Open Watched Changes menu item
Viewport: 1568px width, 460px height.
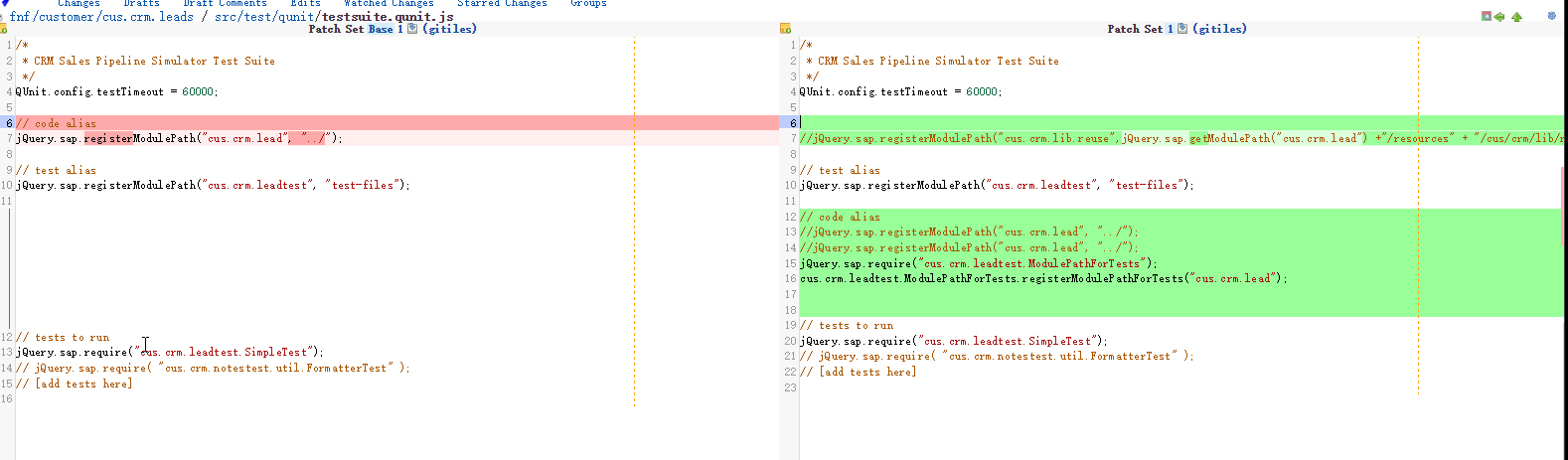pos(389,3)
